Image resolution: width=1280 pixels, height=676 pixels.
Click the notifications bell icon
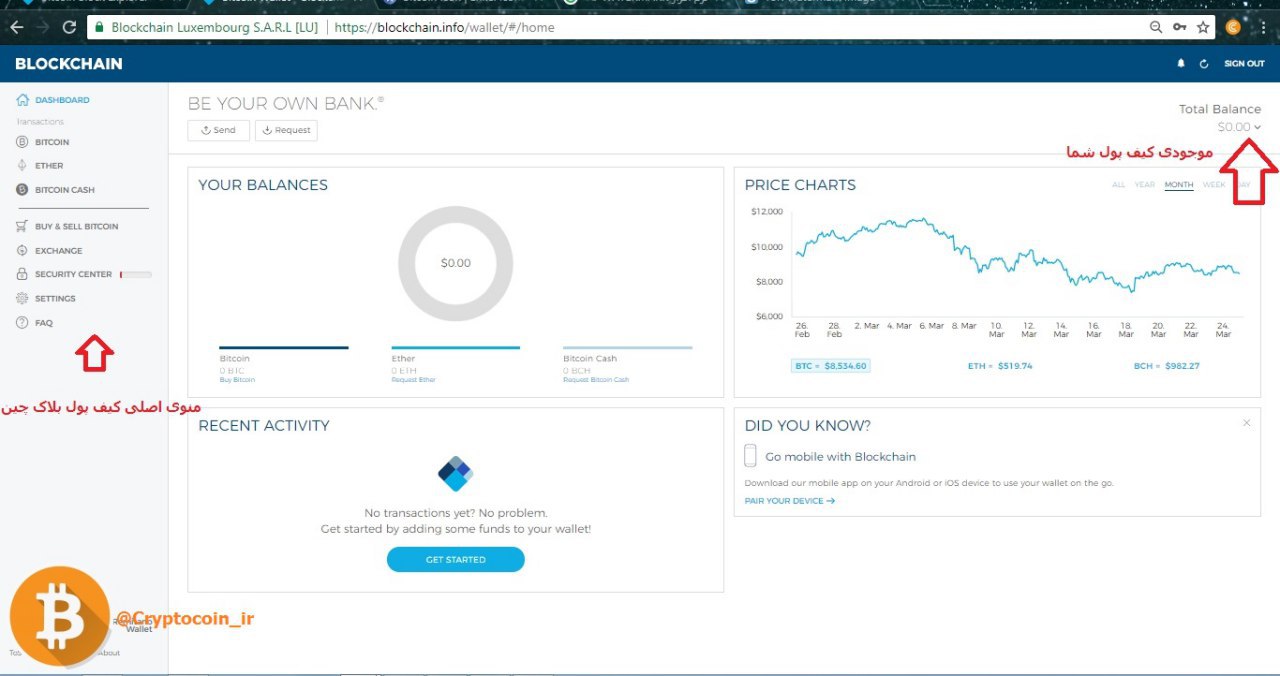[x=1181, y=63]
